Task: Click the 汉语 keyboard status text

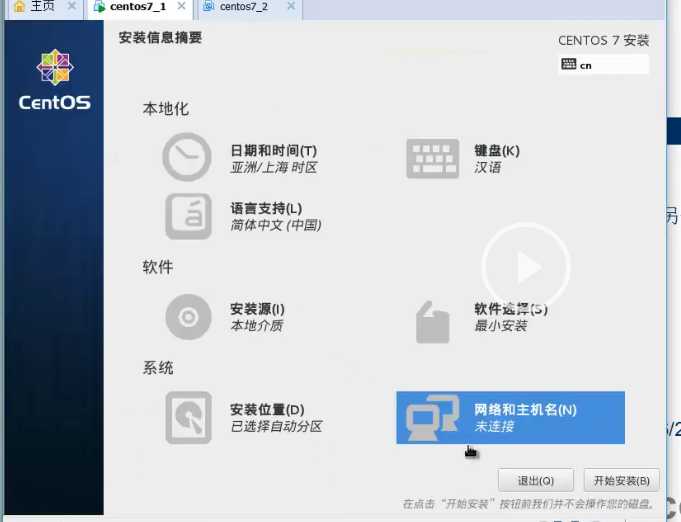Action: (x=487, y=168)
